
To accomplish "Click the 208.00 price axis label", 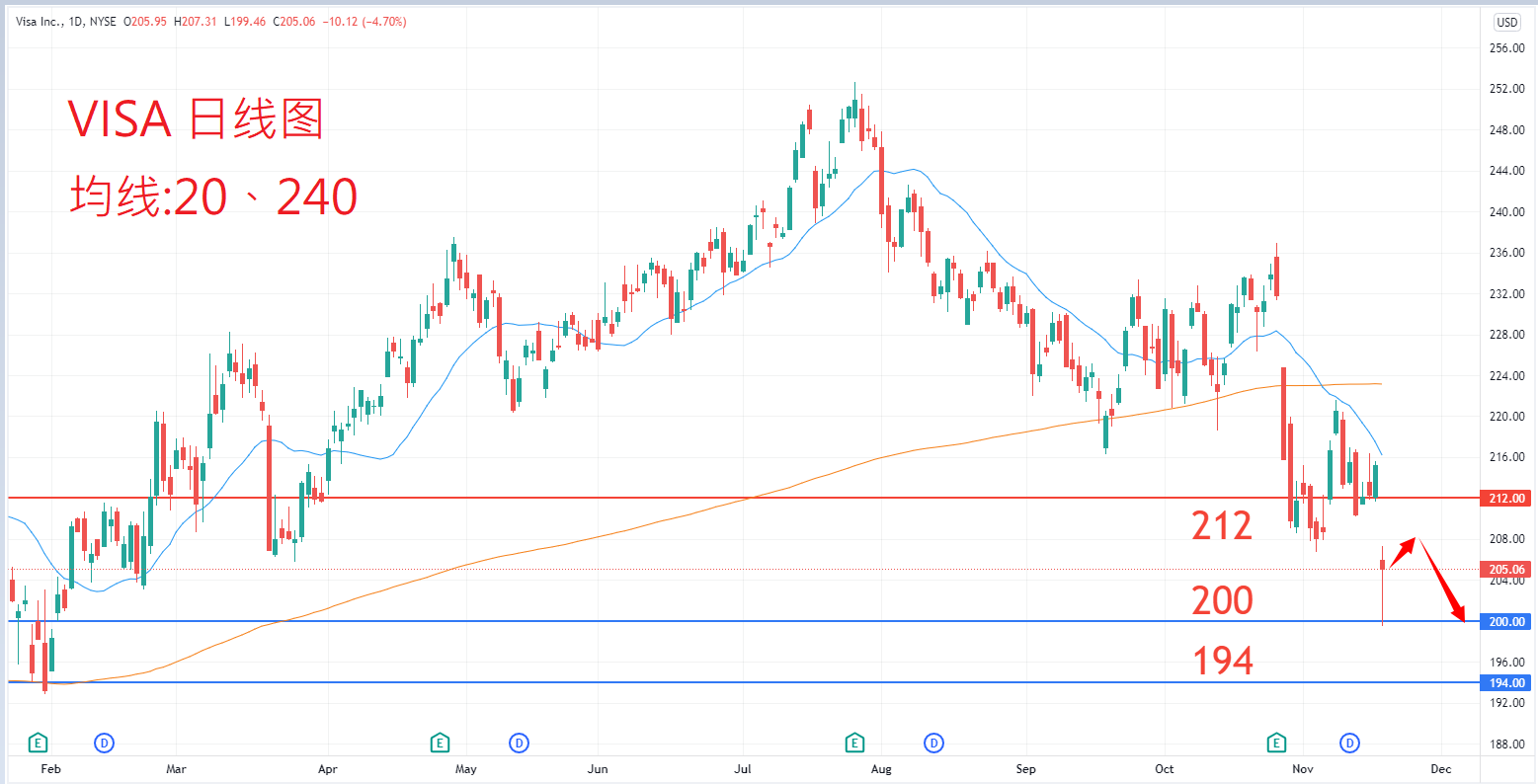I will [1507, 539].
